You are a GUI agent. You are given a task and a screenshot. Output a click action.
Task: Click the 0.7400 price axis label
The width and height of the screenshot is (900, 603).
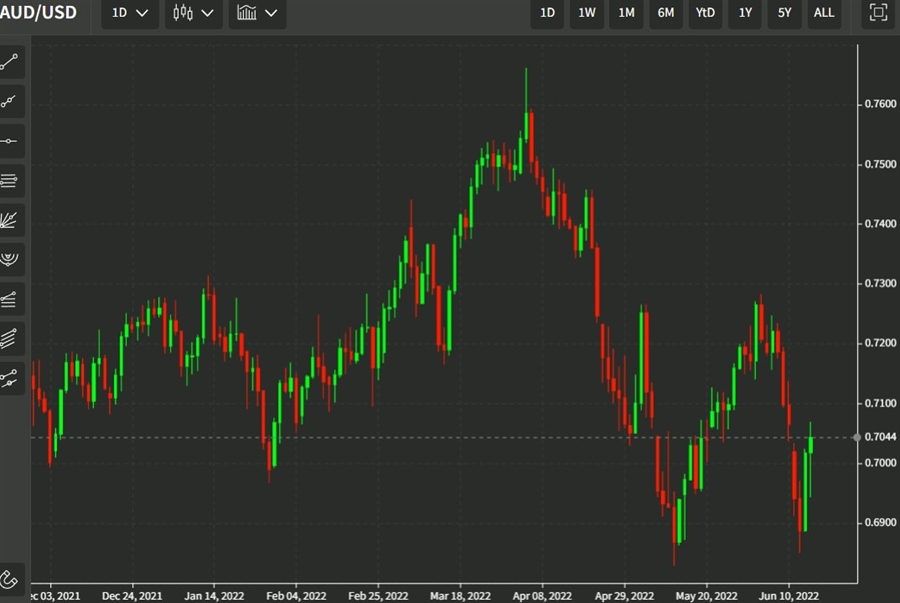(x=880, y=224)
